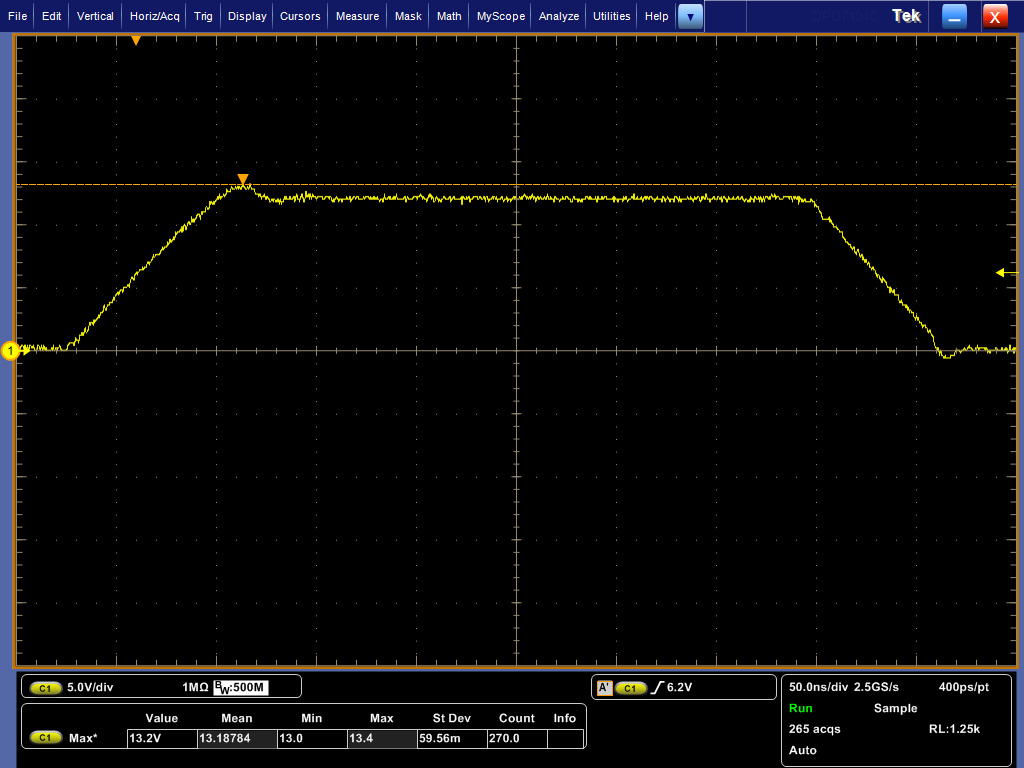Click the Tek logo in title bar
The width and height of the screenshot is (1024, 768).
906,16
